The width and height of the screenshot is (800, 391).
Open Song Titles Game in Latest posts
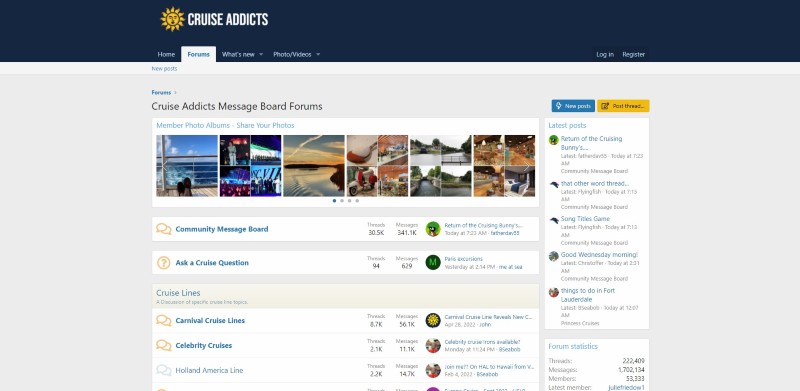point(585,219)
